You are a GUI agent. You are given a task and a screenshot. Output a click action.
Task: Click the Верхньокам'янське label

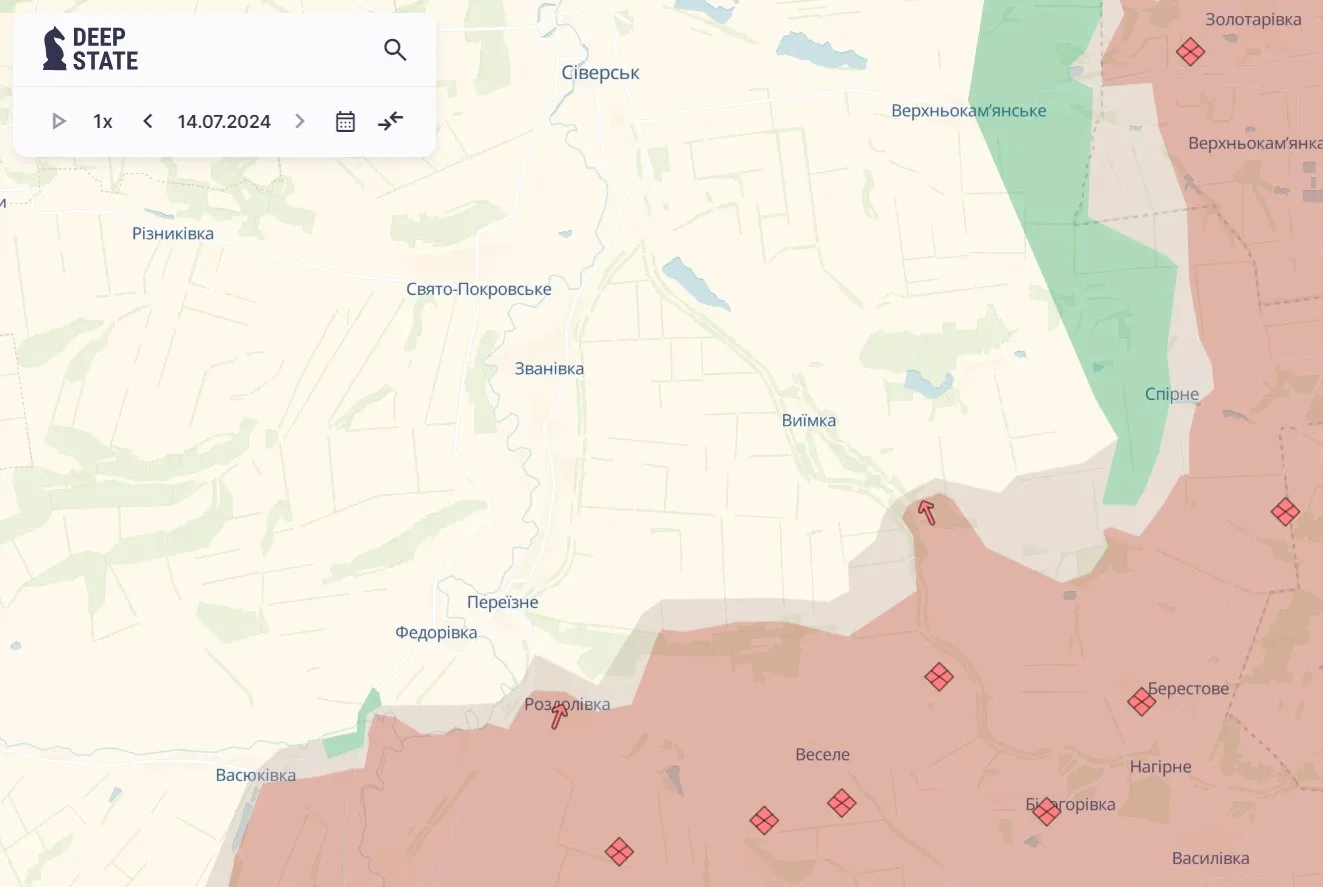(968, 111)
